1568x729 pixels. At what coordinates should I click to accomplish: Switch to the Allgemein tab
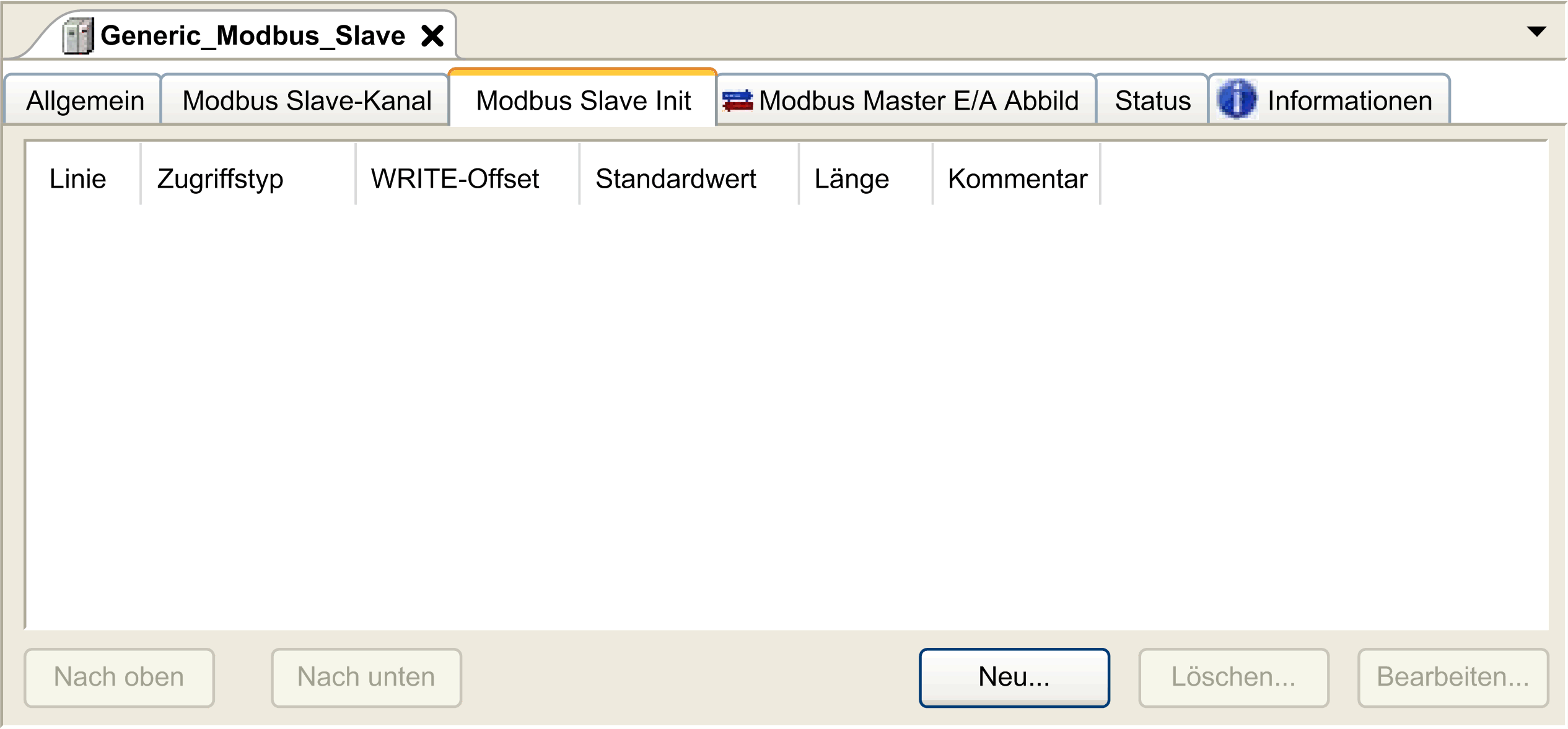[85, 101]
